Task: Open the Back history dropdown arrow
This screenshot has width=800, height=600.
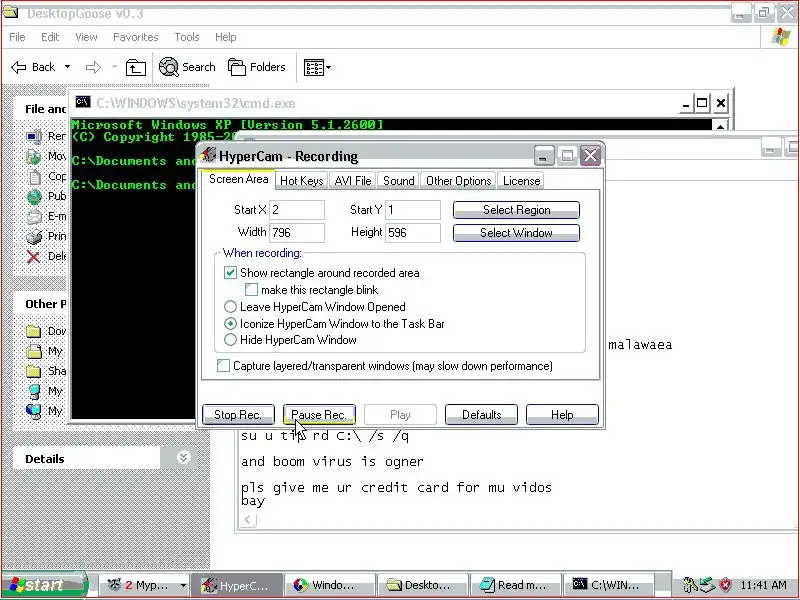Action: coord(67,67)
